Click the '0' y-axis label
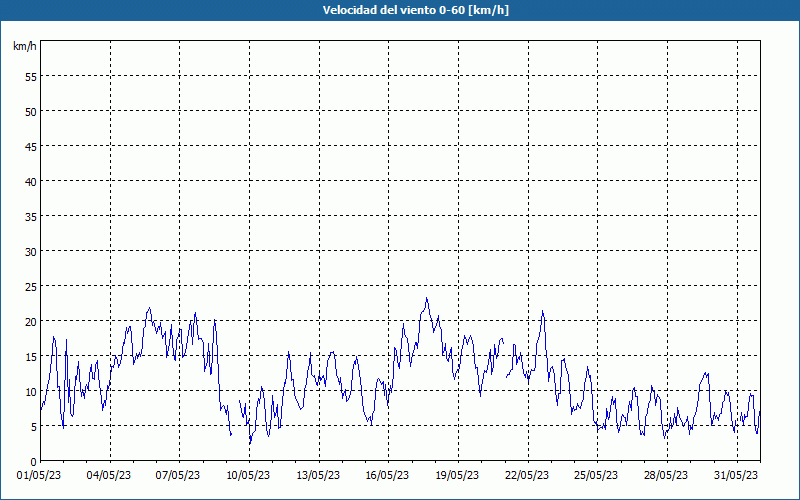The height and width of the screenshot is (500, 800). [x=34, y=462]
